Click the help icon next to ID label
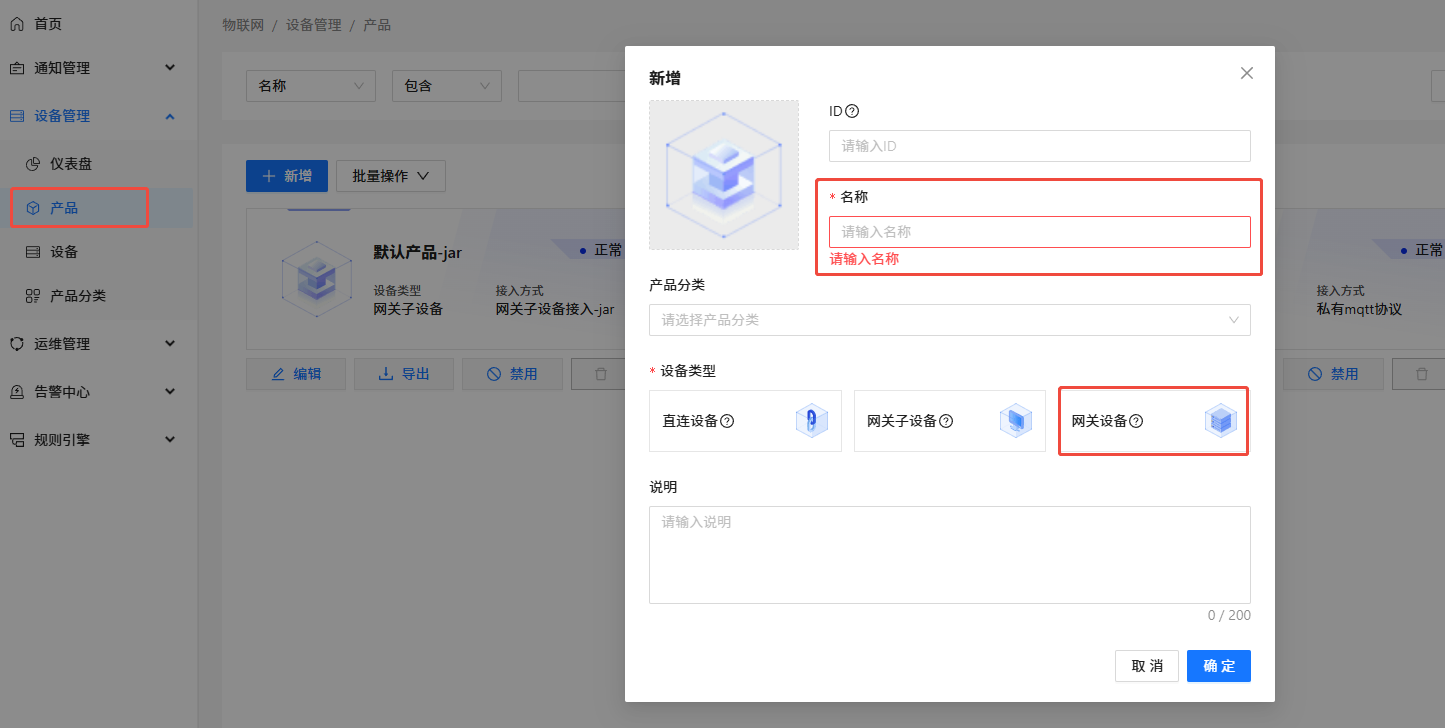Screen dimensions: 1445x728 (852, 111)
